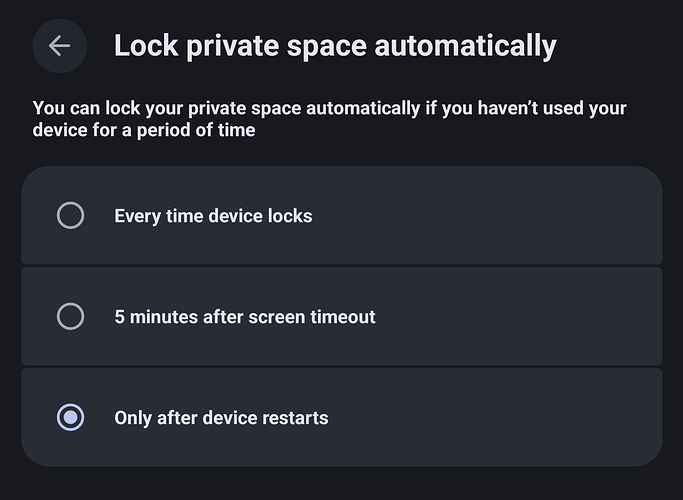Select the "Every time device locks" radio button
This screenshot has height=500, width=683.
(x=70, y=215)
